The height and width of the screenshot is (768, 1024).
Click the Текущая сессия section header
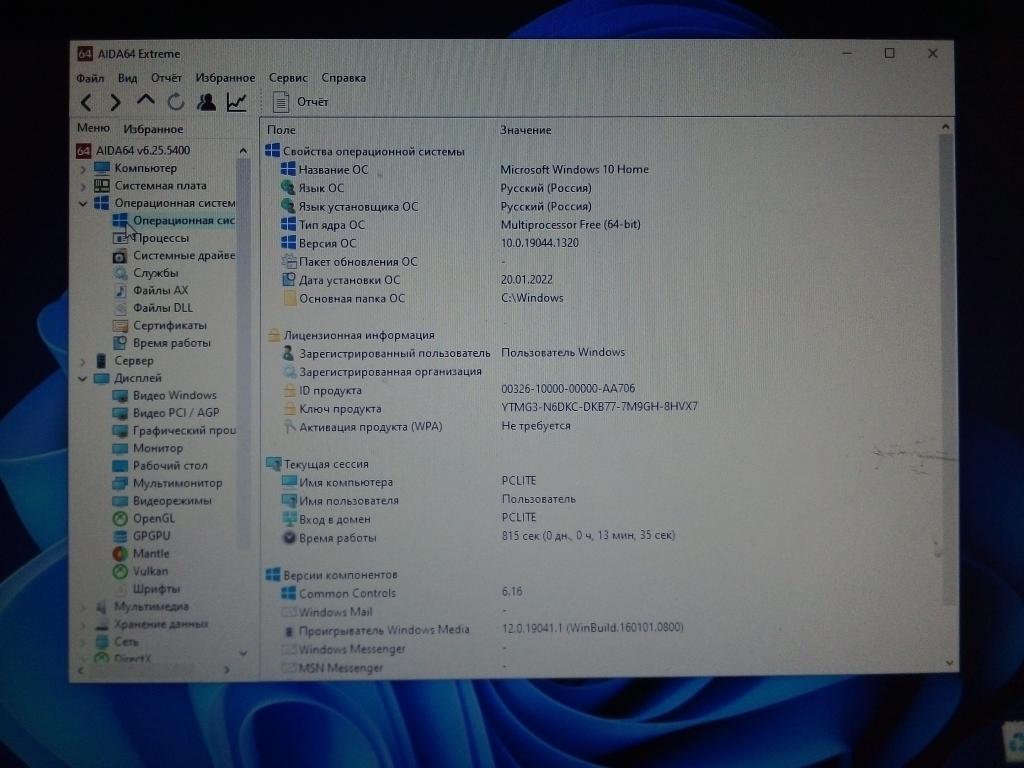click(x=326, y=464)
